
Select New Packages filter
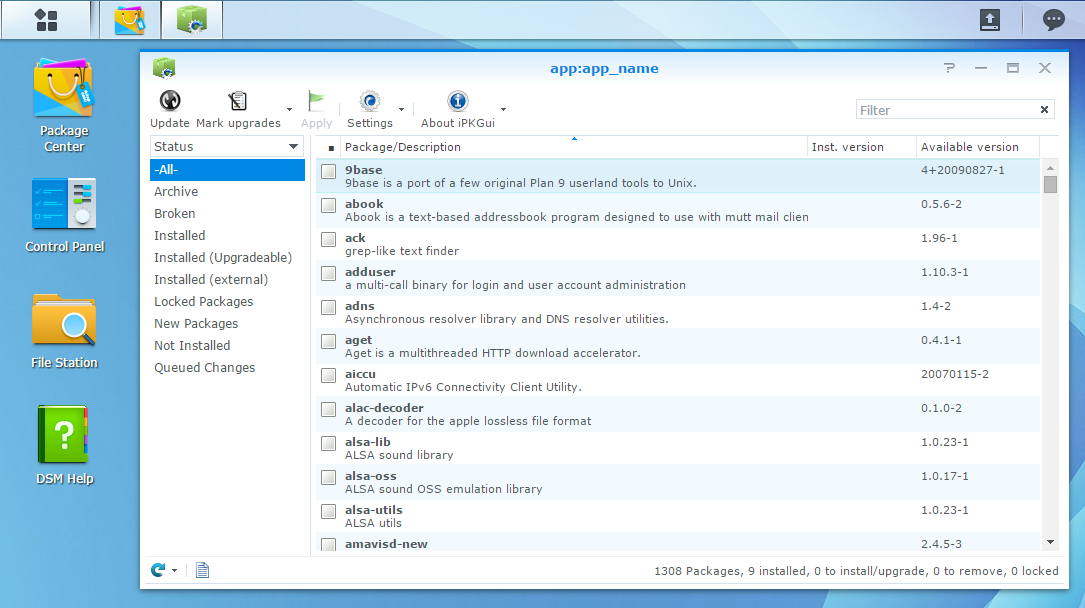(x=227, y=324)
